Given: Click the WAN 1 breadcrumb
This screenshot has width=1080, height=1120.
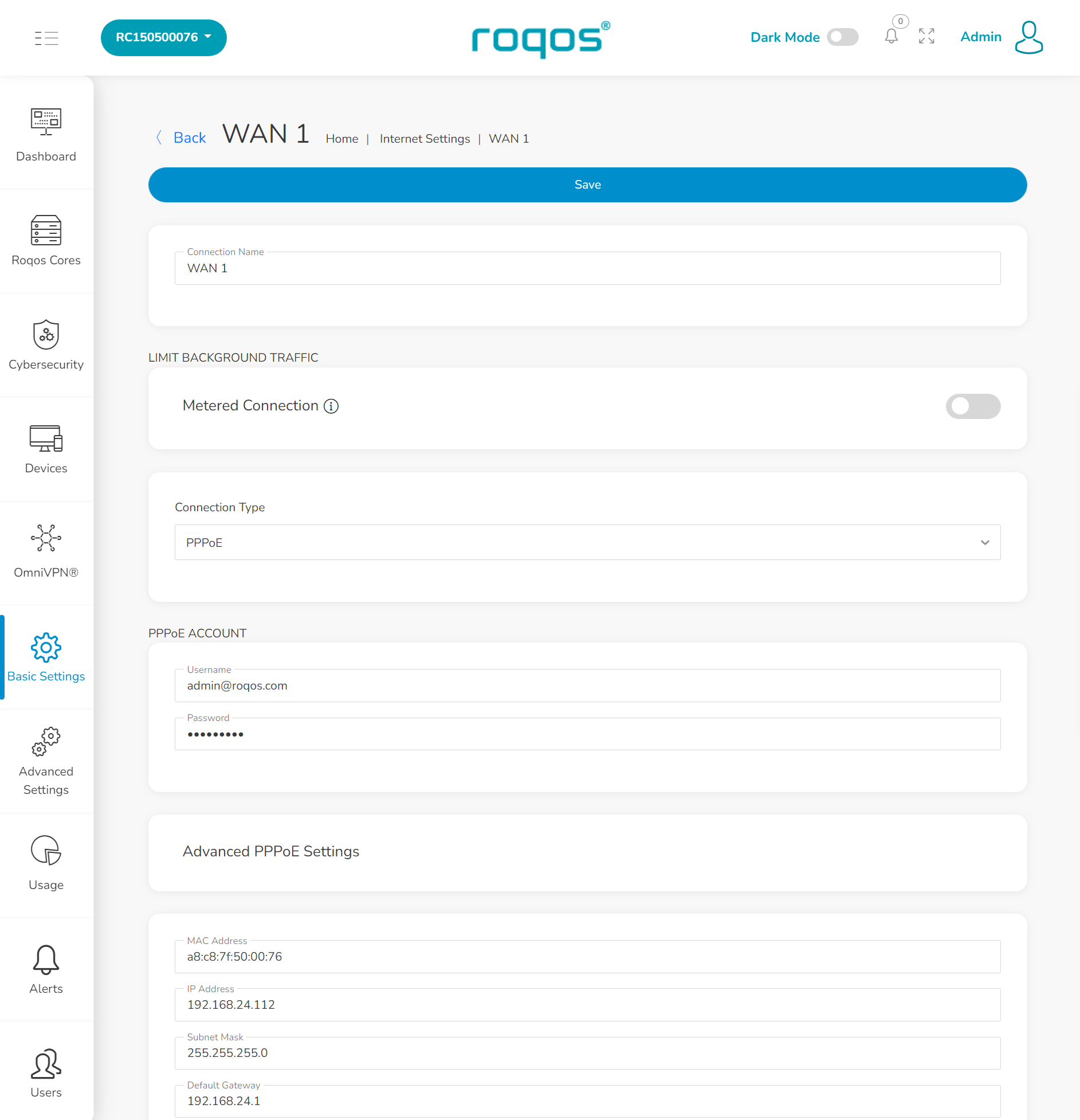Looking at the screenshot, I should tap(509, 139).
